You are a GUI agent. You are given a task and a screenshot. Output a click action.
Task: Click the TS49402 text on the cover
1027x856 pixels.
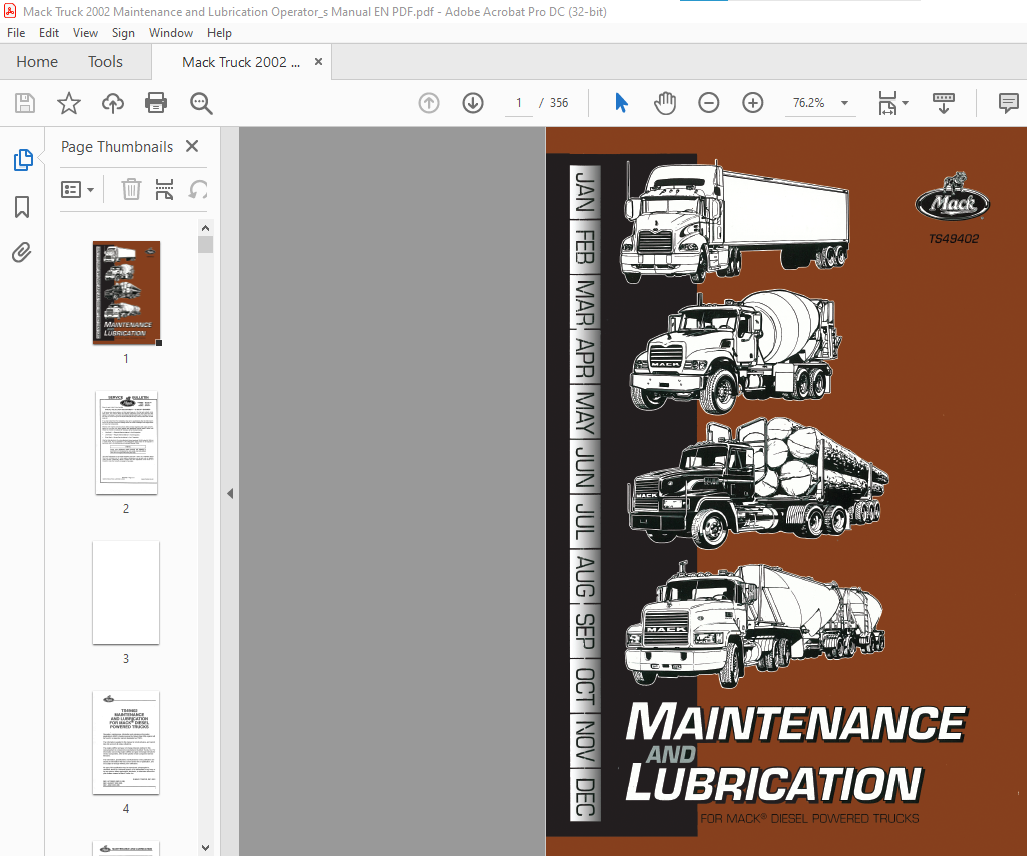point(954,239)
